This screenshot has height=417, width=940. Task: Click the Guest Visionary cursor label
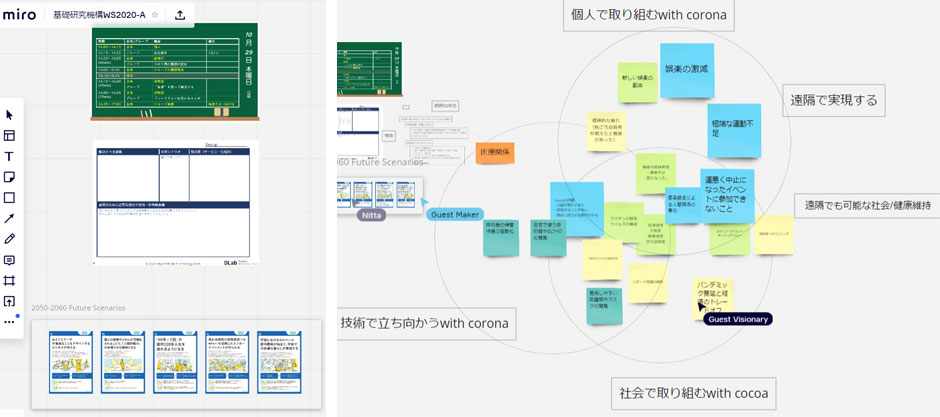[738, 319]
